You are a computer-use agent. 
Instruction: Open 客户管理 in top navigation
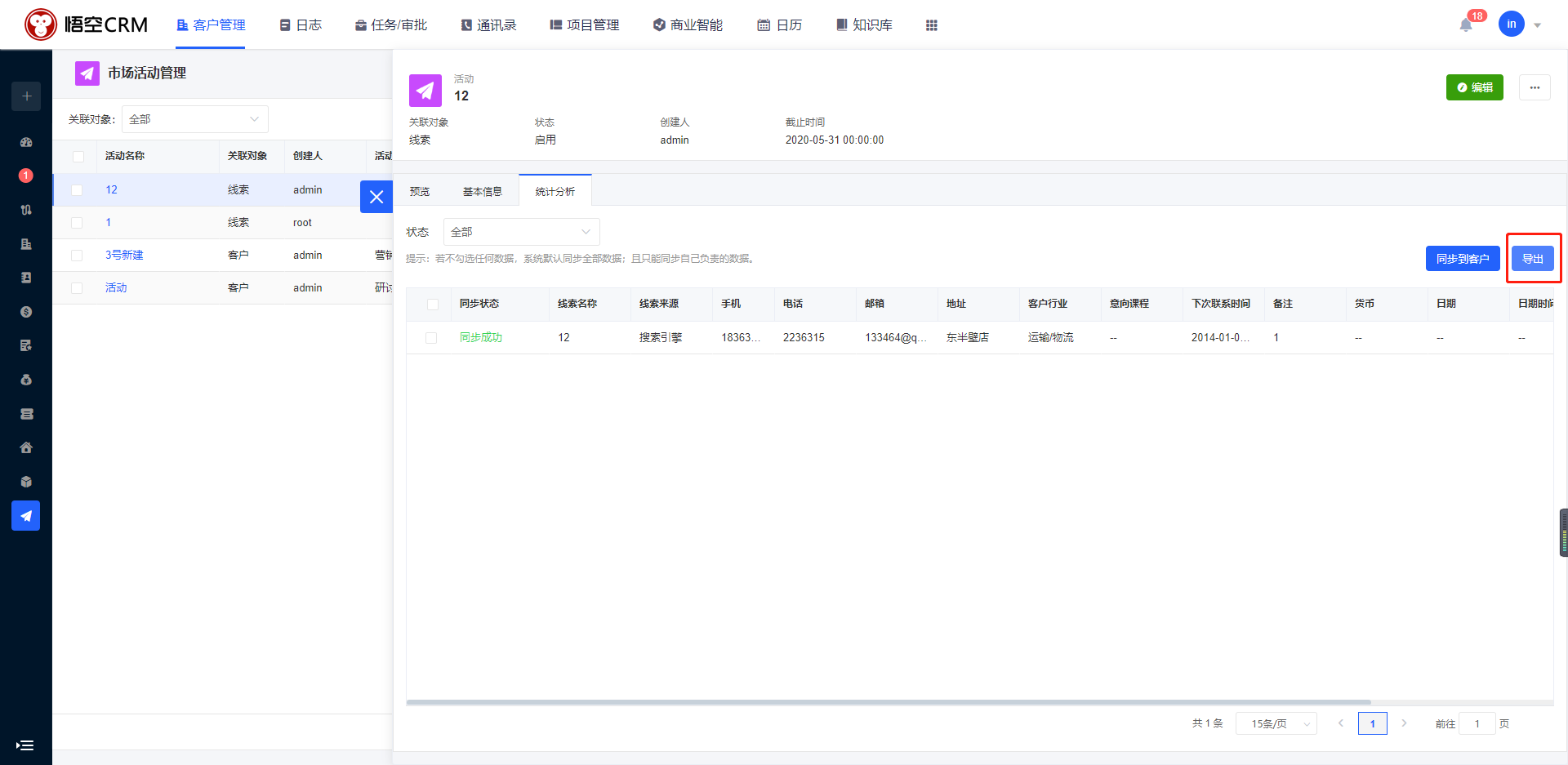[211, 25]
